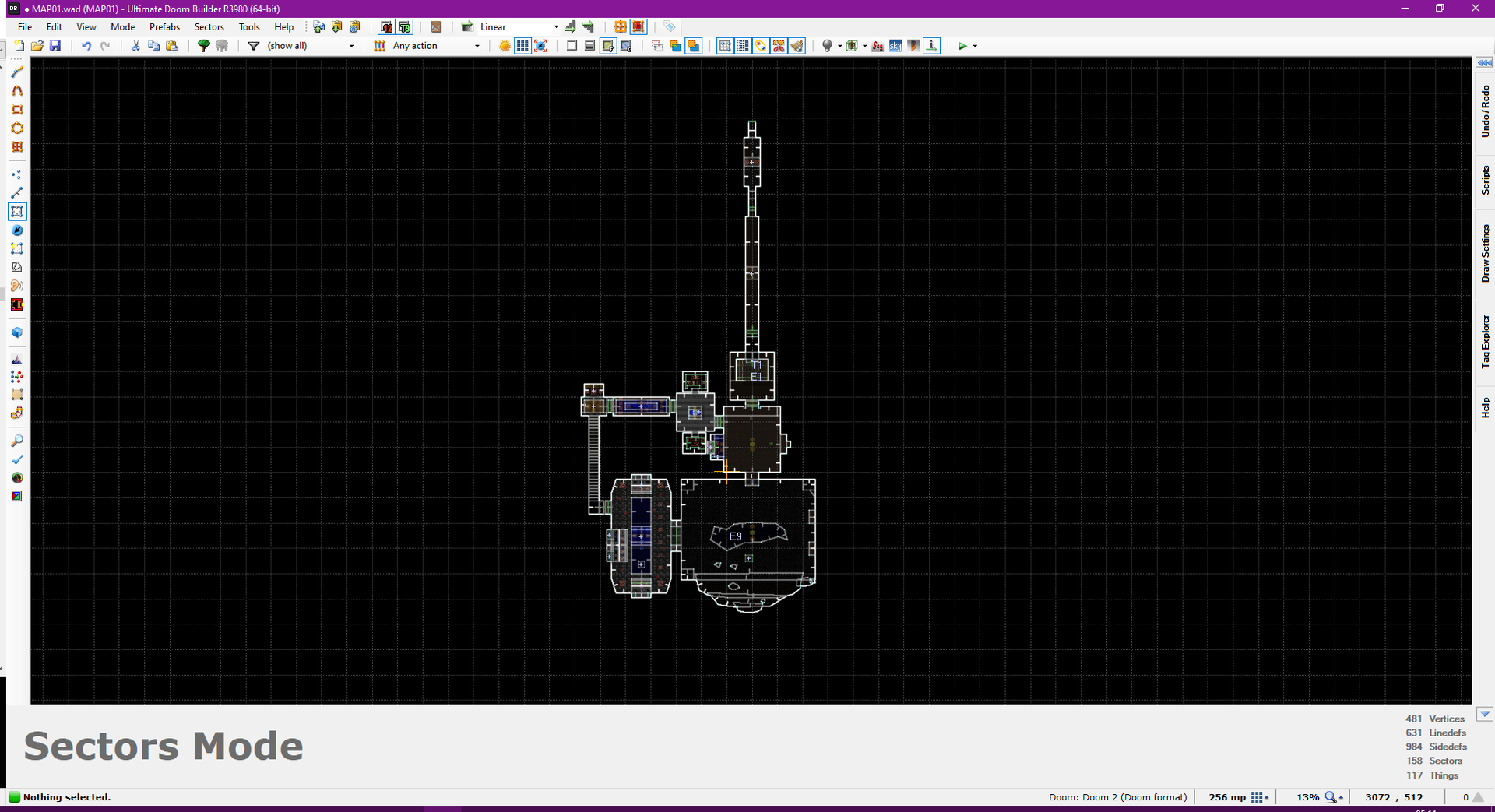Switch to Linedefs mode
The height and width of the screenshot is (812, 1495).
17,192
